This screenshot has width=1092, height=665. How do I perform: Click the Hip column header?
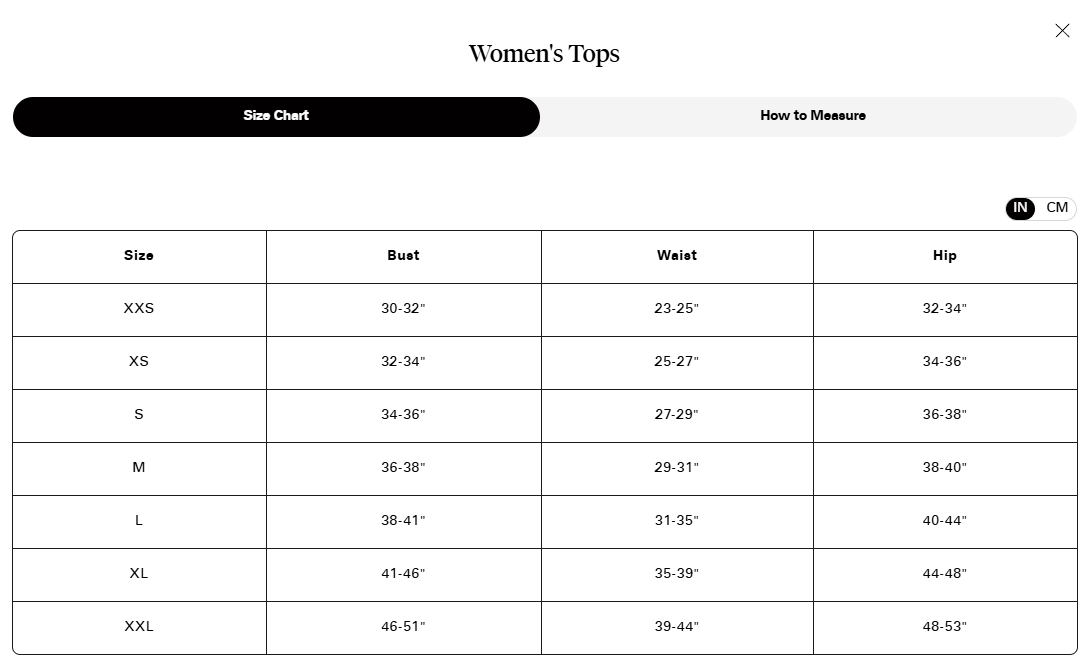[x=945, y=256]
